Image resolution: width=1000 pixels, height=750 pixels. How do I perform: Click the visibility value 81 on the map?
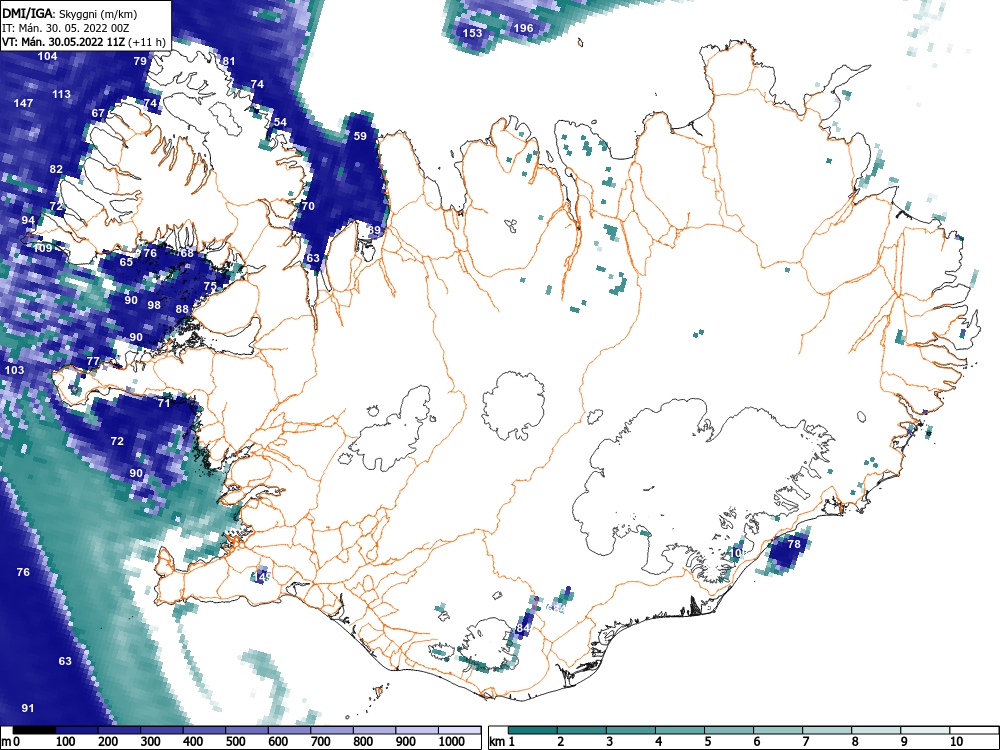228,61
